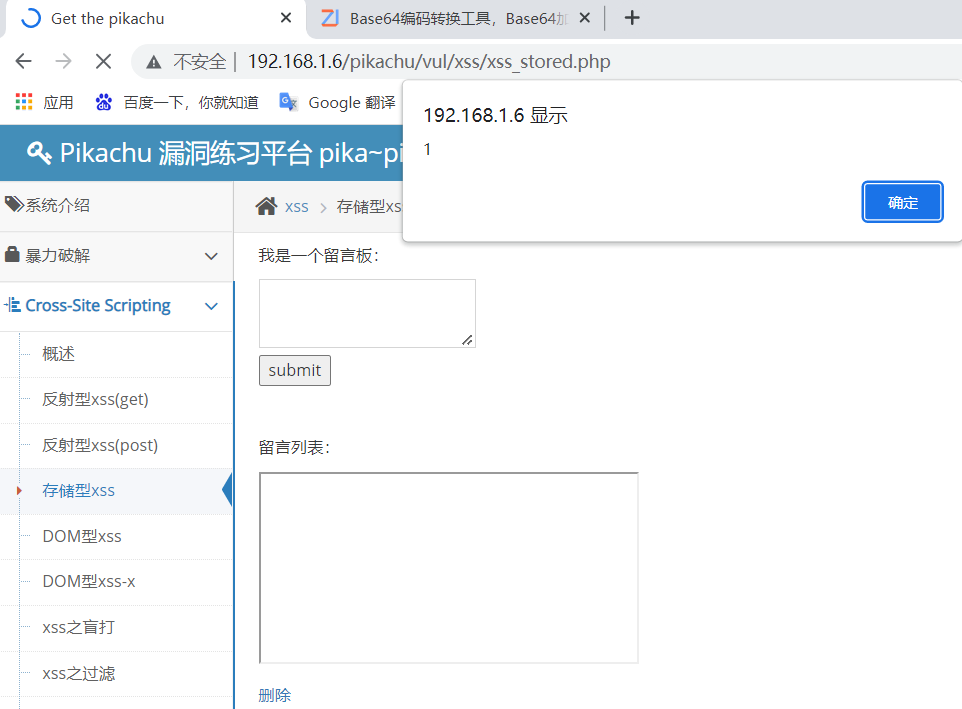Click the submit button on the message board
The image size is (962, 709).
pyautogui.click(x=294, y=370)
